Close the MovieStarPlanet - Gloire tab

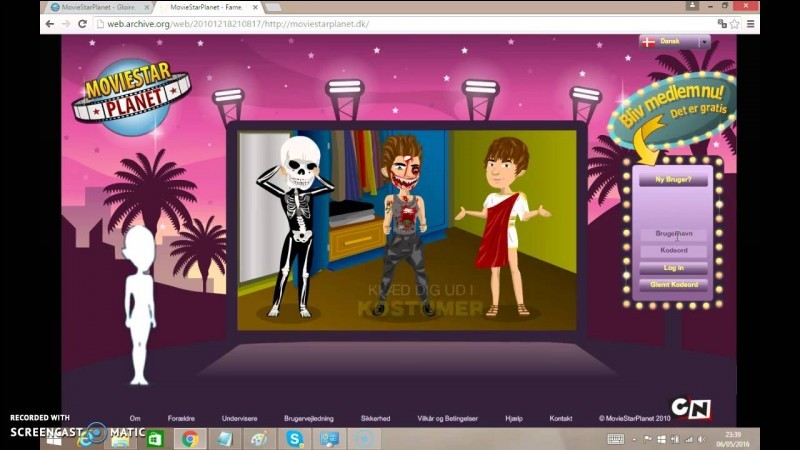pyautogui.click(x=147, y=7)
